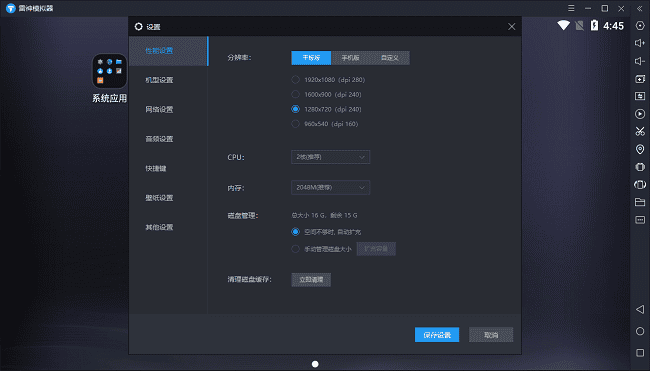Click the Wi-Fi status icon
This screenshot has width=650, height=371.
click(x=563, y=25)
